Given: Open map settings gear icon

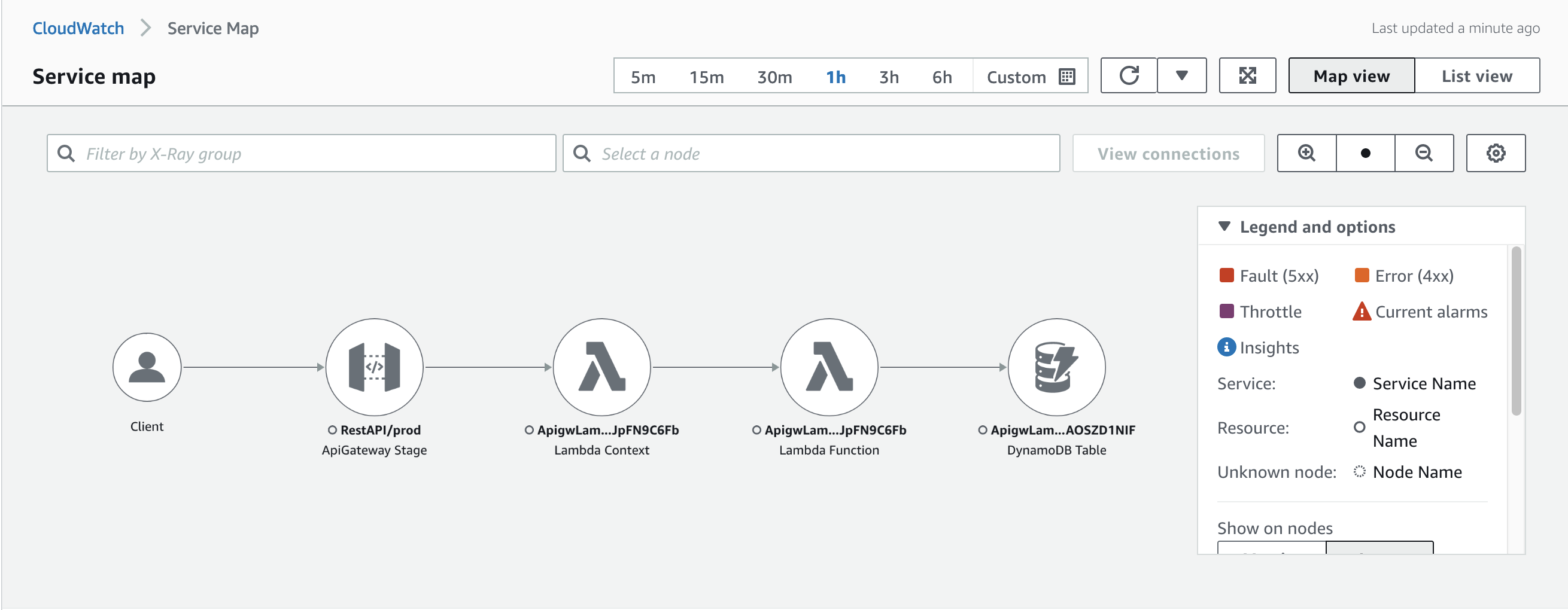Looking at the screenshot, I should 1496,153.
